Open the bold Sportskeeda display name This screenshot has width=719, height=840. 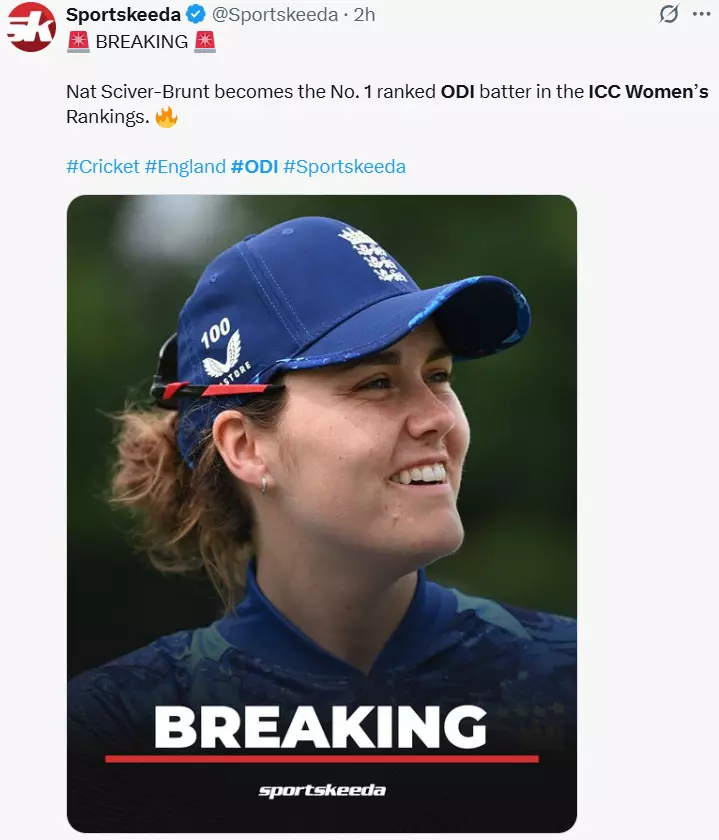click(x=123, y=15)
